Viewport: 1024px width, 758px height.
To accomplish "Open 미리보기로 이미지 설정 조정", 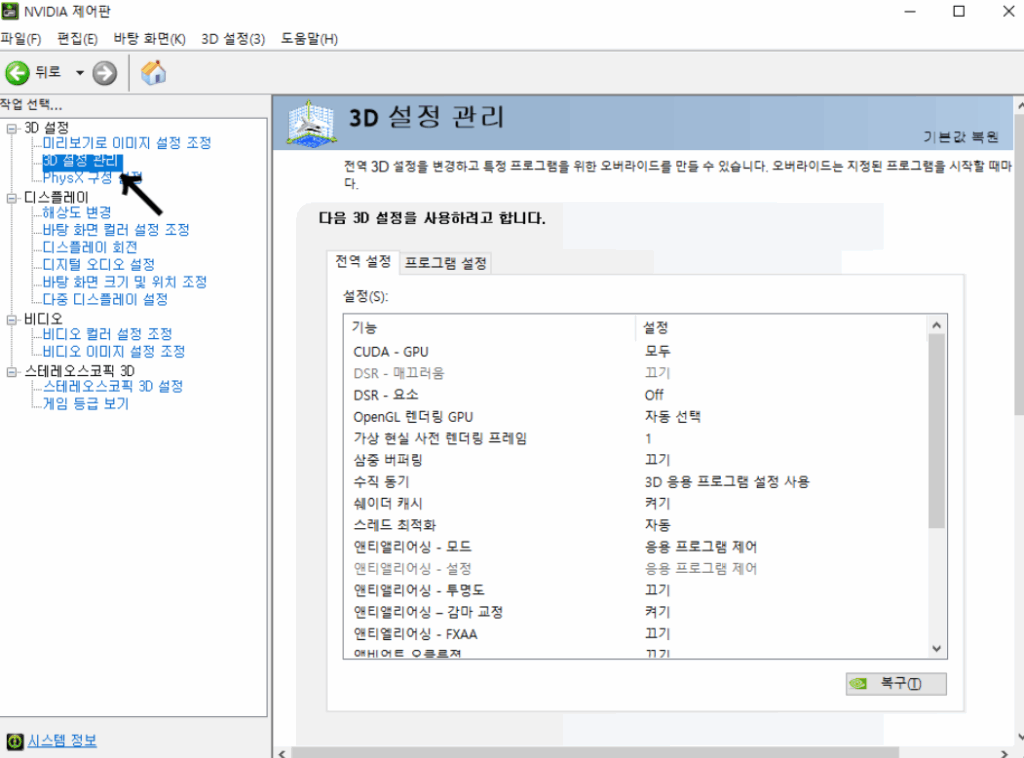I will (127, 143).
